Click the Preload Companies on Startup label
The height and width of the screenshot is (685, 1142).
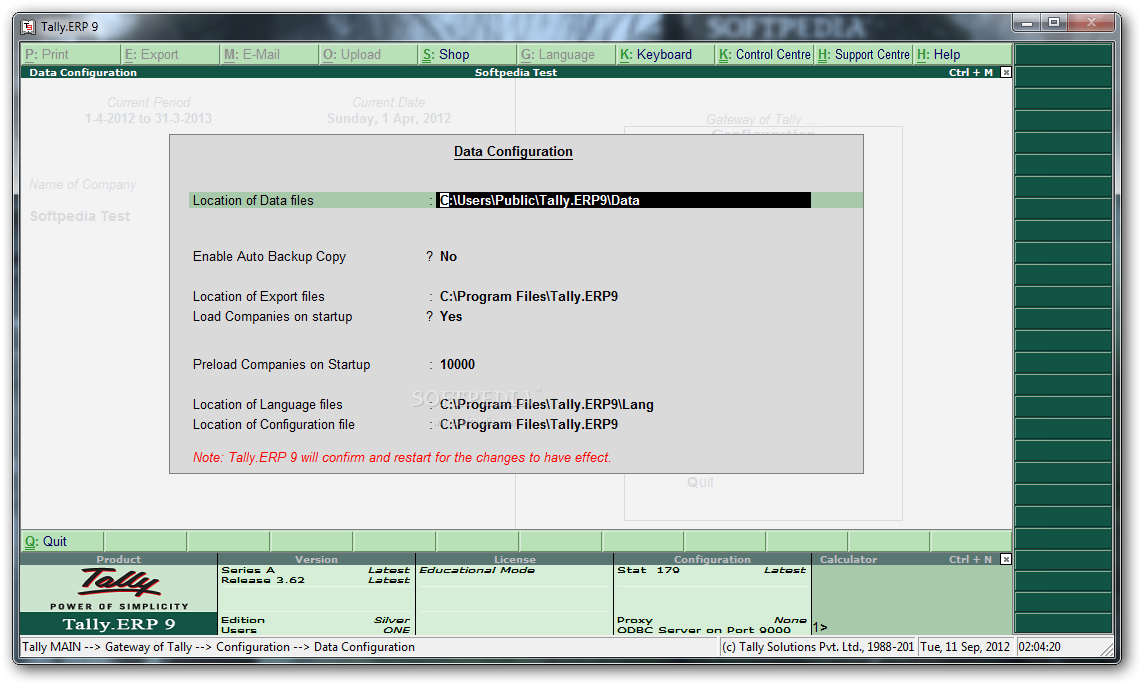coord(281,365)
